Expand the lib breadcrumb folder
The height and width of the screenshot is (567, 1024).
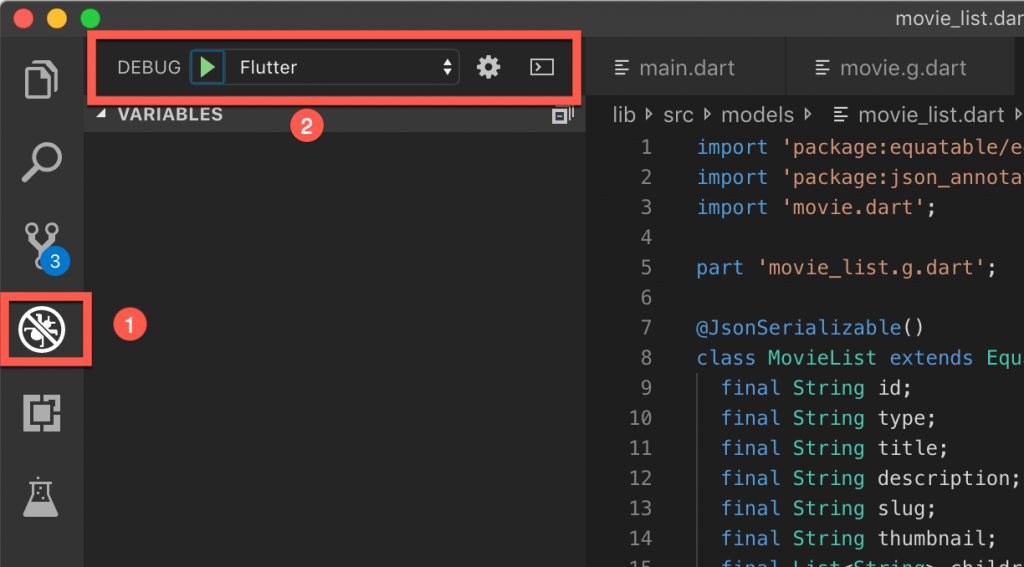pyautogui.click(x=623, y=115)
